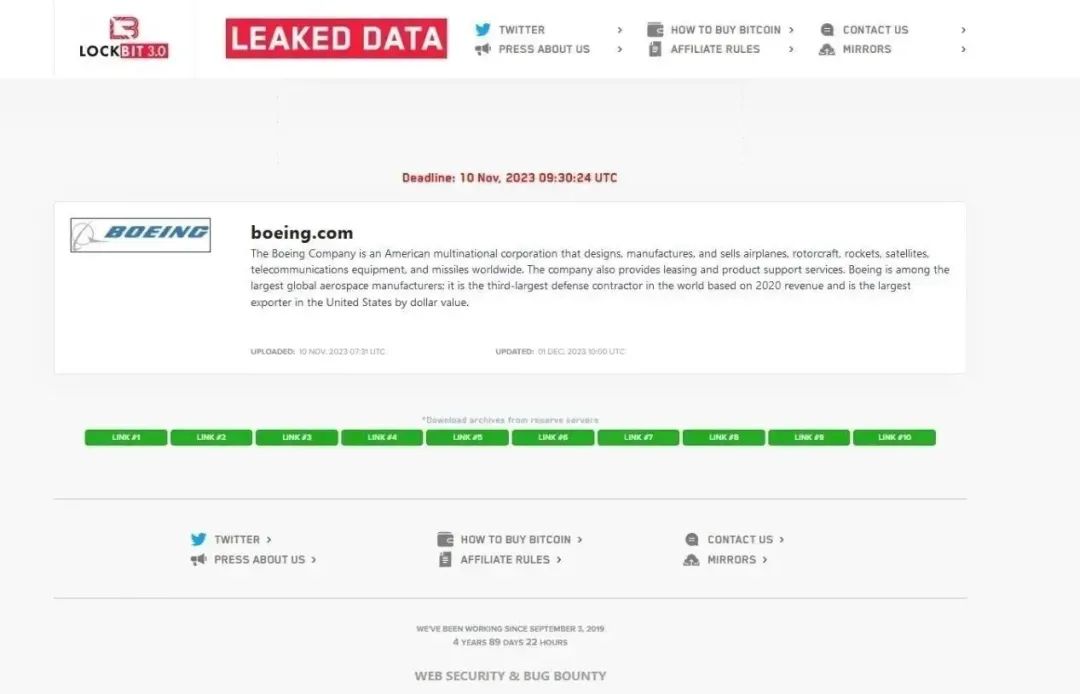Click the megaphone icon beside Press About Us
Viewport: 1080px width, 694px height.
pyautogui.click(x=483, y=49)
